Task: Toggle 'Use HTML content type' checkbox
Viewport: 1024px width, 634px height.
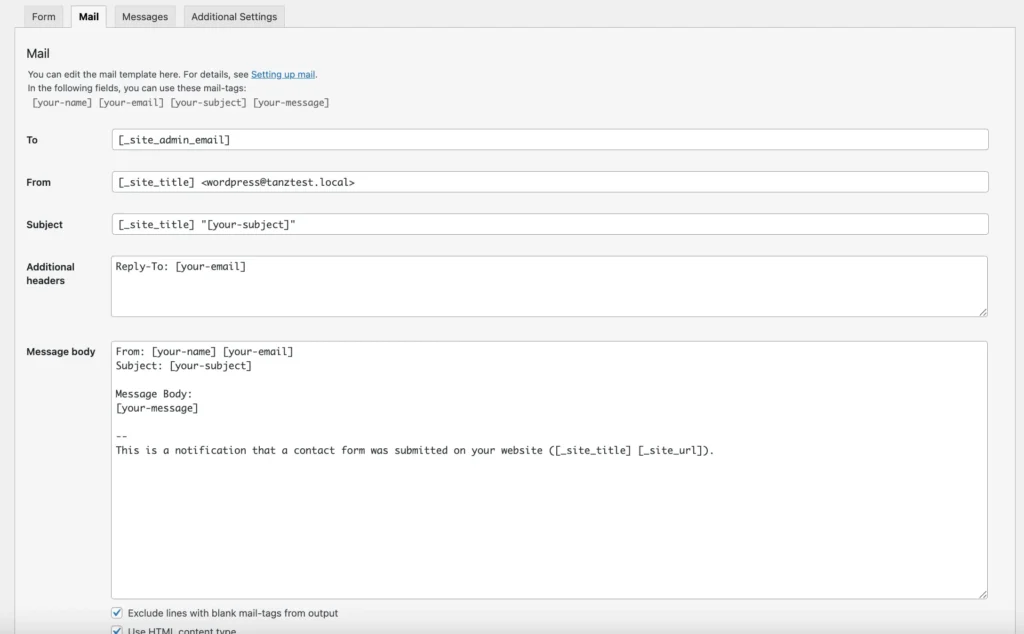Action: pos(117,630)
